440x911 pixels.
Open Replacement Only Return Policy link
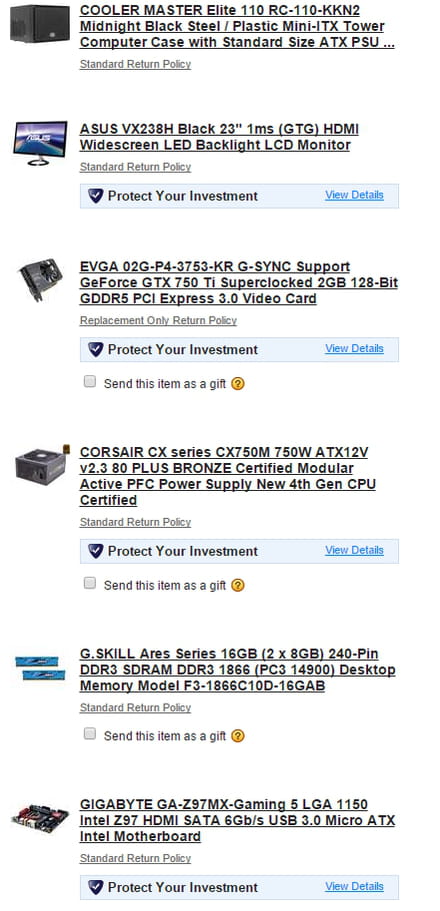pyautogui.click(x=158, y=321)
